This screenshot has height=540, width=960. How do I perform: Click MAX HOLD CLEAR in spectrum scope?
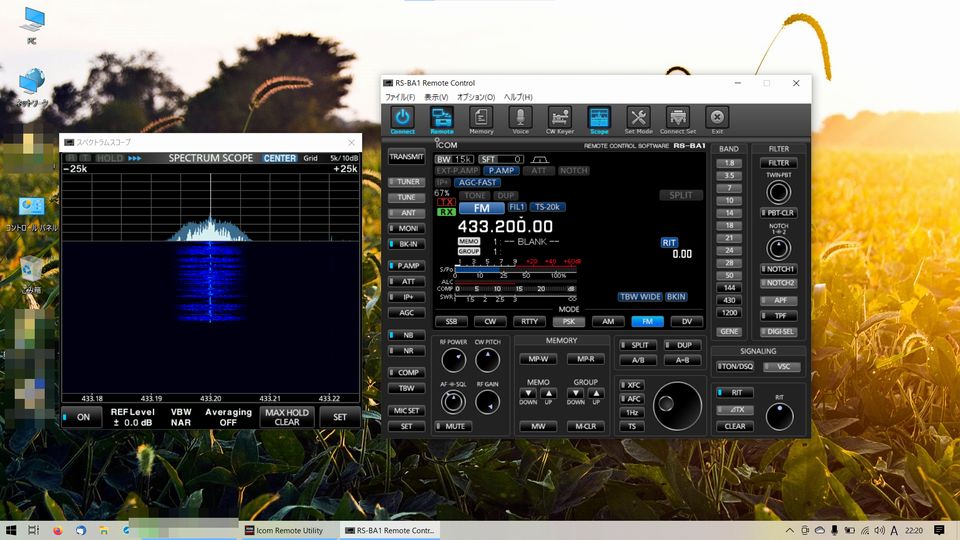(x=287, y=417)
